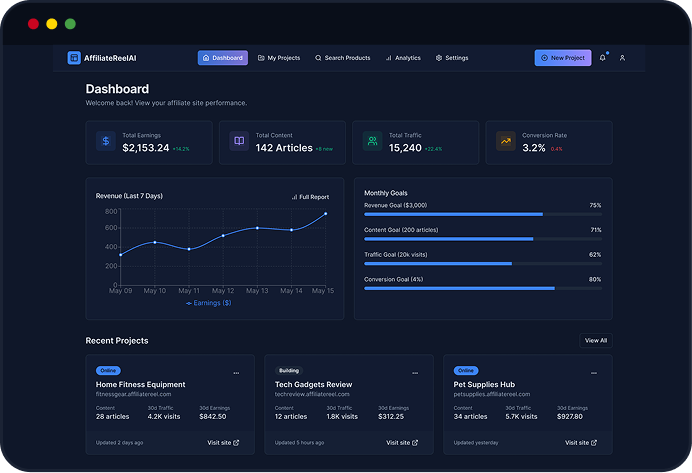Open the Settings tab
This screenshot has height=473, width=692.
pos(452,58)
